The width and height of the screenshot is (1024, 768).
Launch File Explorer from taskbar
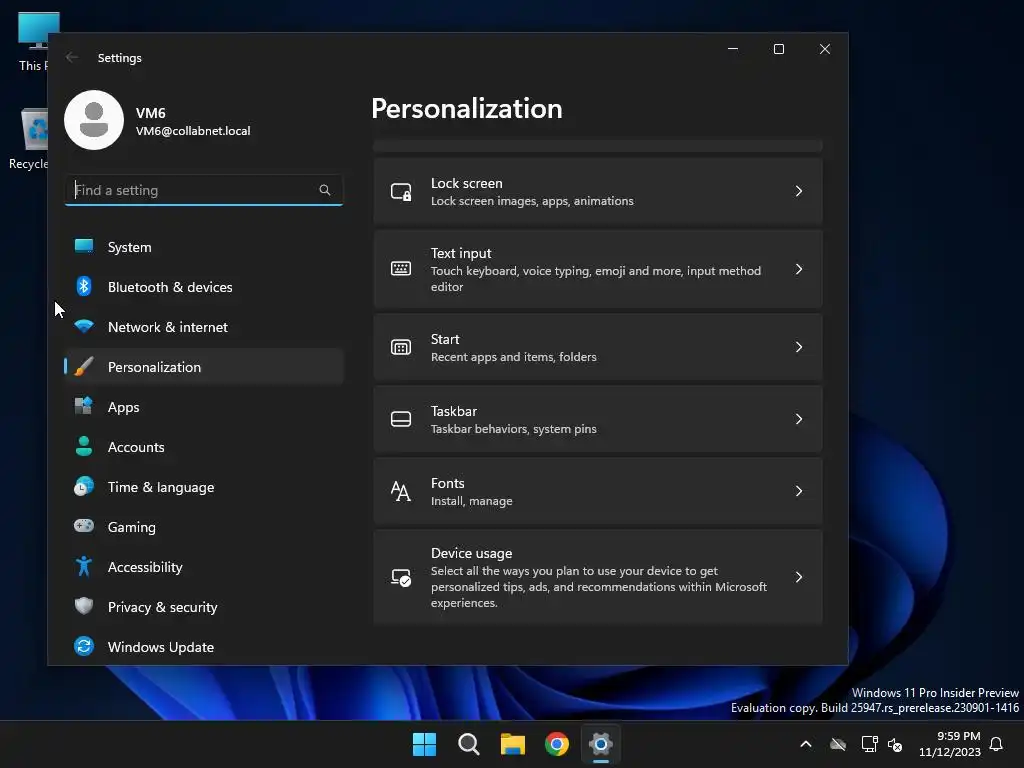[x=513, y=744]
